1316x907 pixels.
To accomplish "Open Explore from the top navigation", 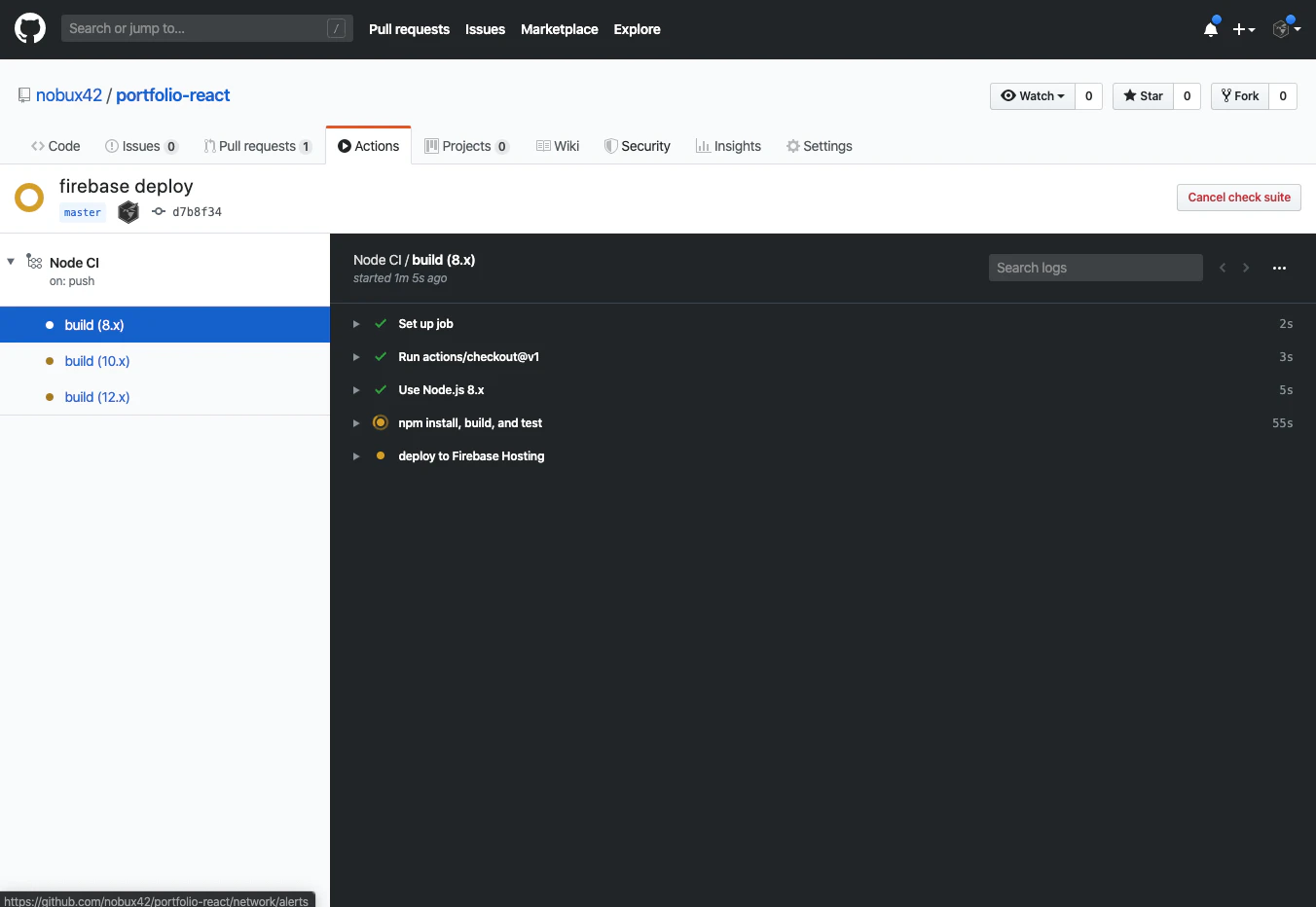I will click(637, 29).
